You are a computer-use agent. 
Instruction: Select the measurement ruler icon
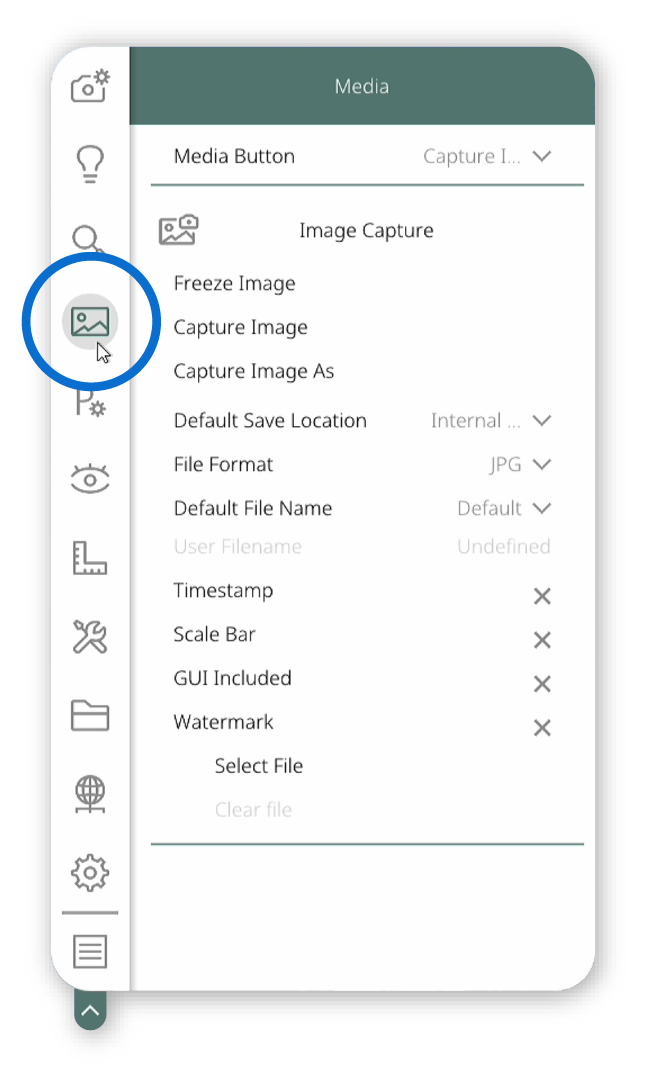(90, 557)
